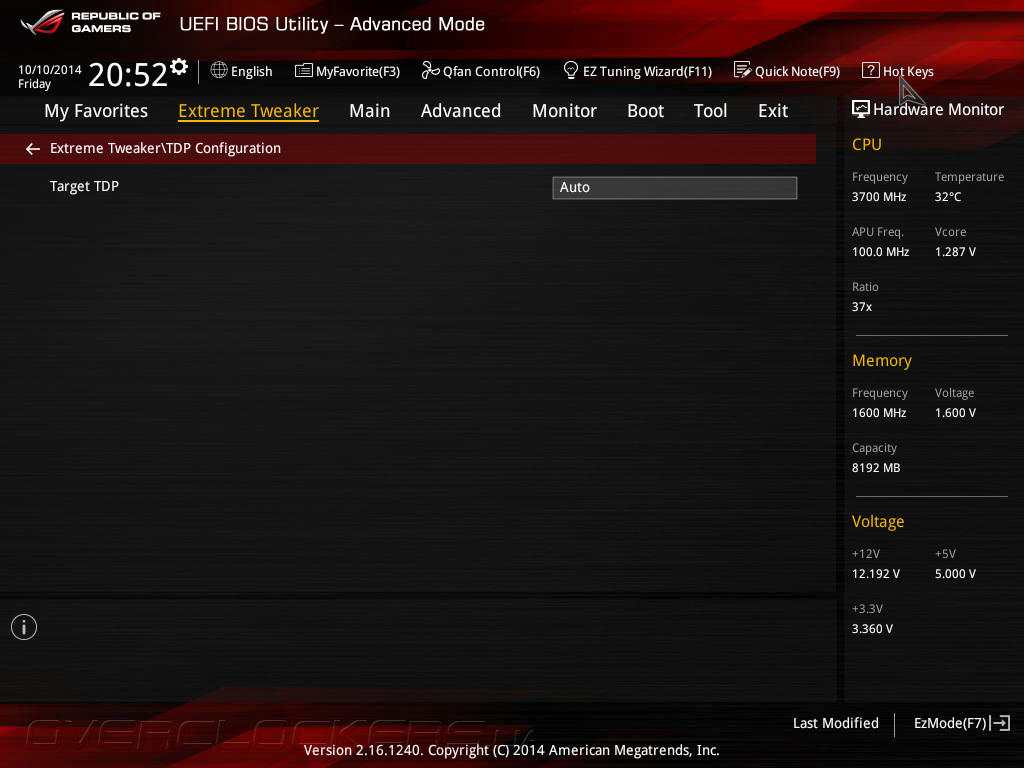This screenshot has width=1024, height=768.
Task: Click the 20:52 clock display
Action: pos(128,74)
